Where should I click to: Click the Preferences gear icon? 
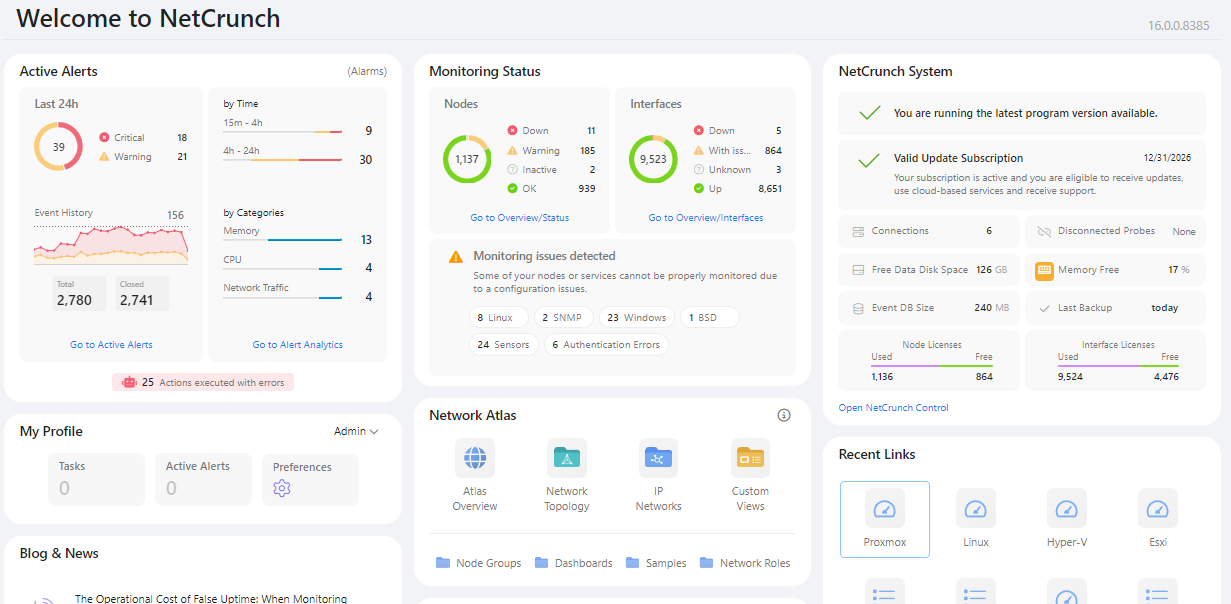tap(282, 488)
